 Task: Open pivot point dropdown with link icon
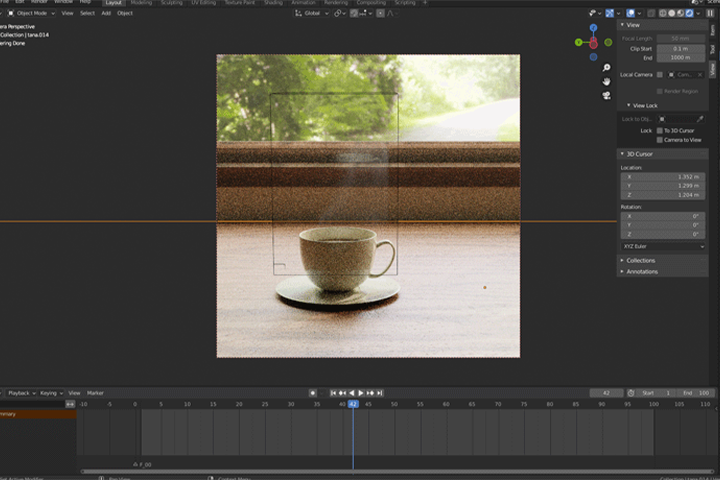pos(340,13)
